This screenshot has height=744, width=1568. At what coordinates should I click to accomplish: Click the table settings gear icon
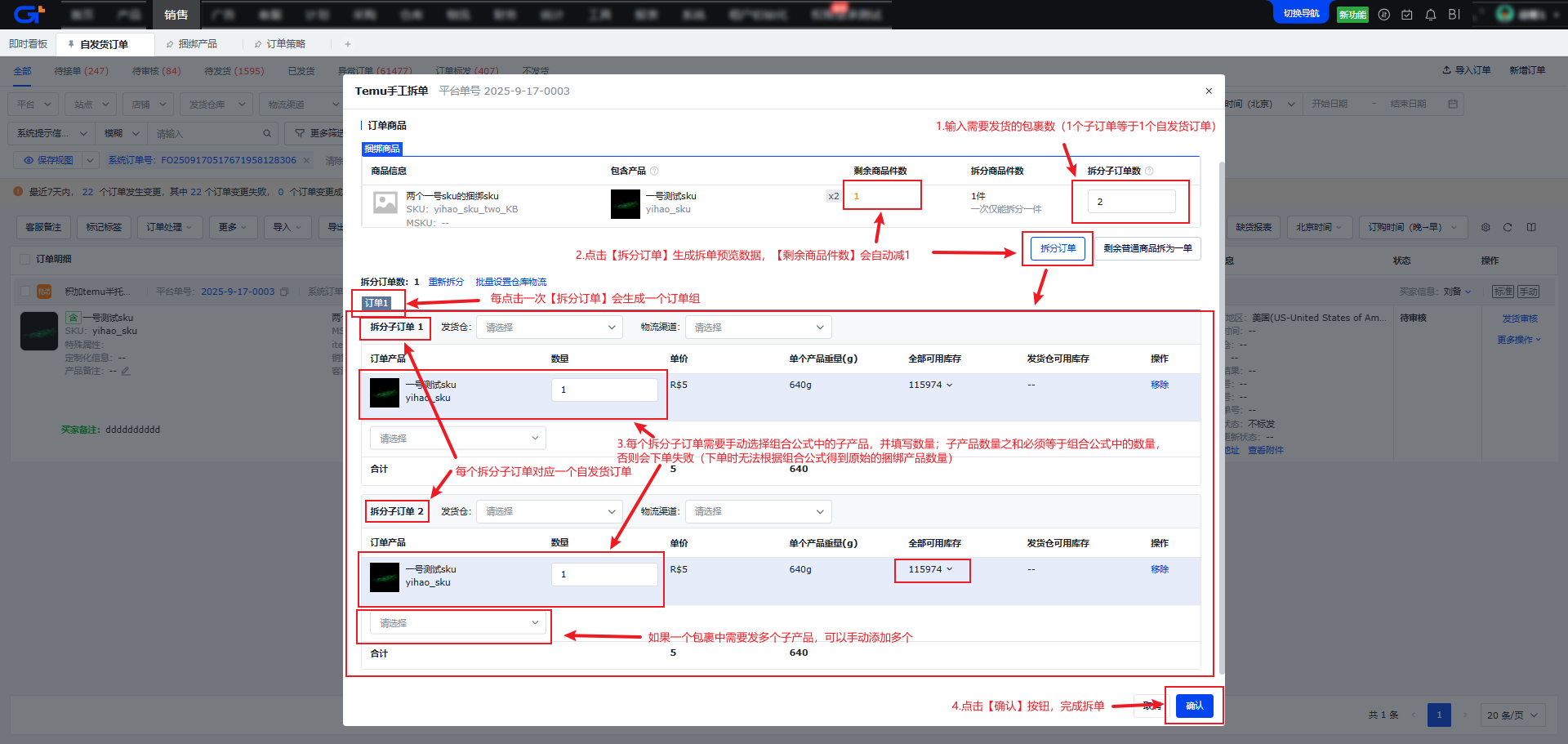click(1486, 227)
